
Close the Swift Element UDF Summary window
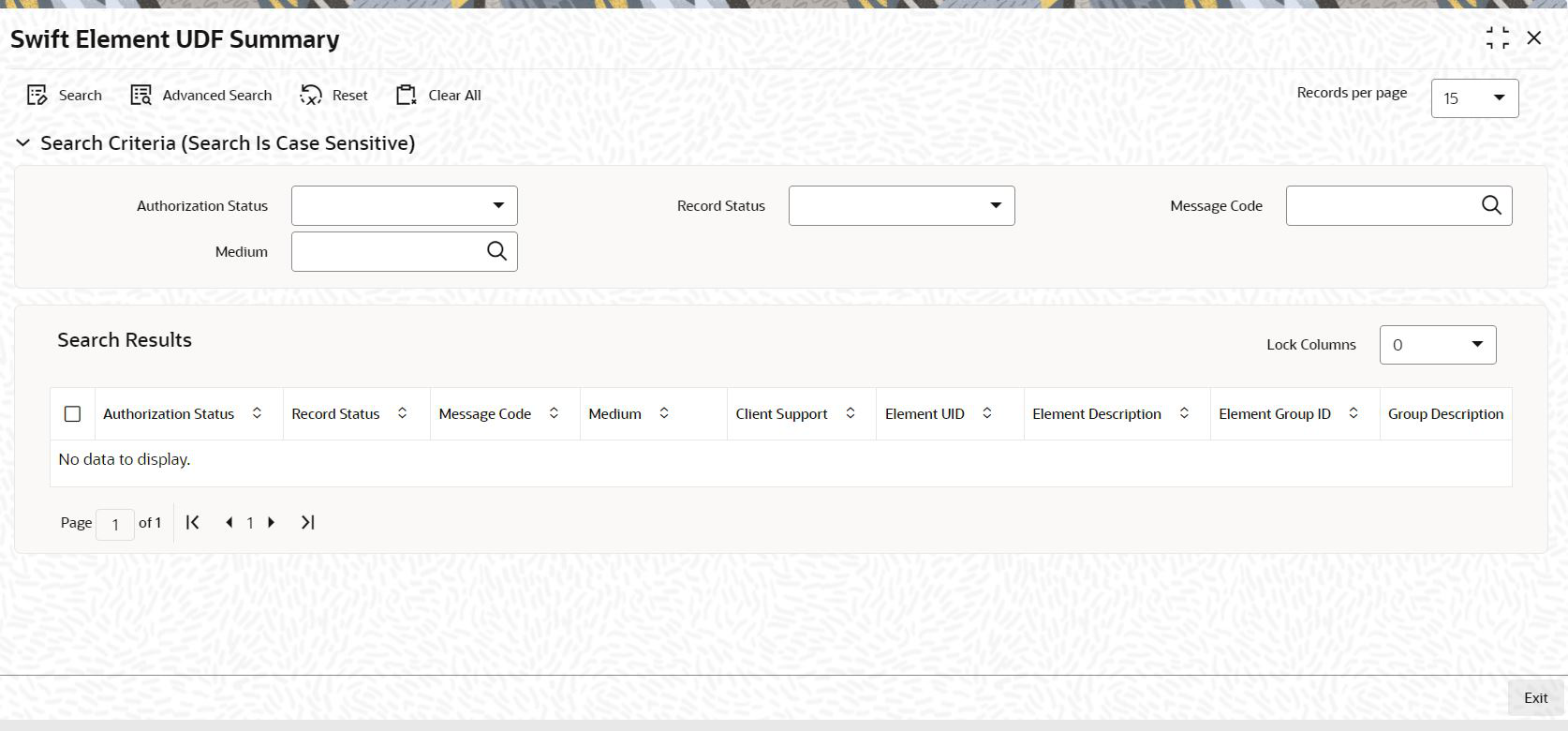[x=1534, y=38]
